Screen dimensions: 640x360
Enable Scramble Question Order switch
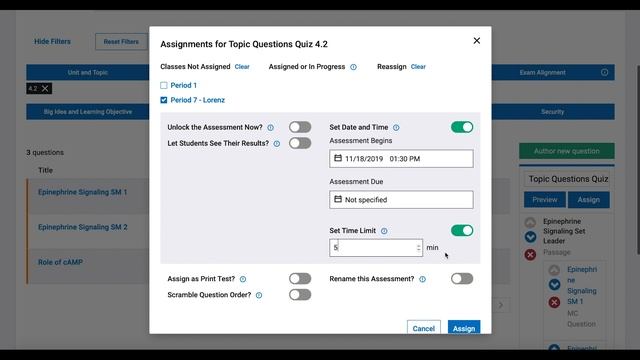click(300, 295)
